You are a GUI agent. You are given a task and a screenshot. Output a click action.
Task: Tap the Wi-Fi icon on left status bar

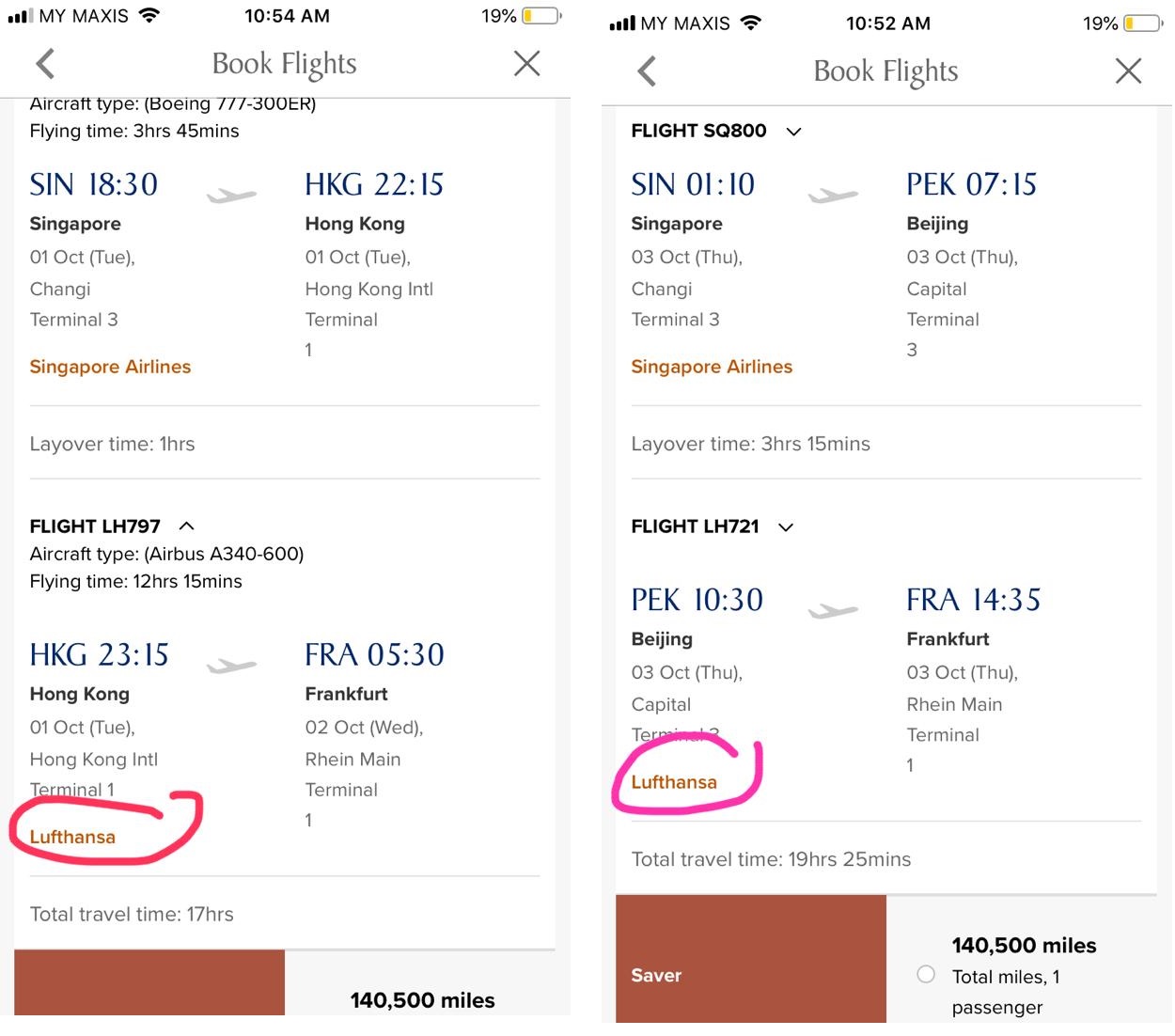pos(149,16)
